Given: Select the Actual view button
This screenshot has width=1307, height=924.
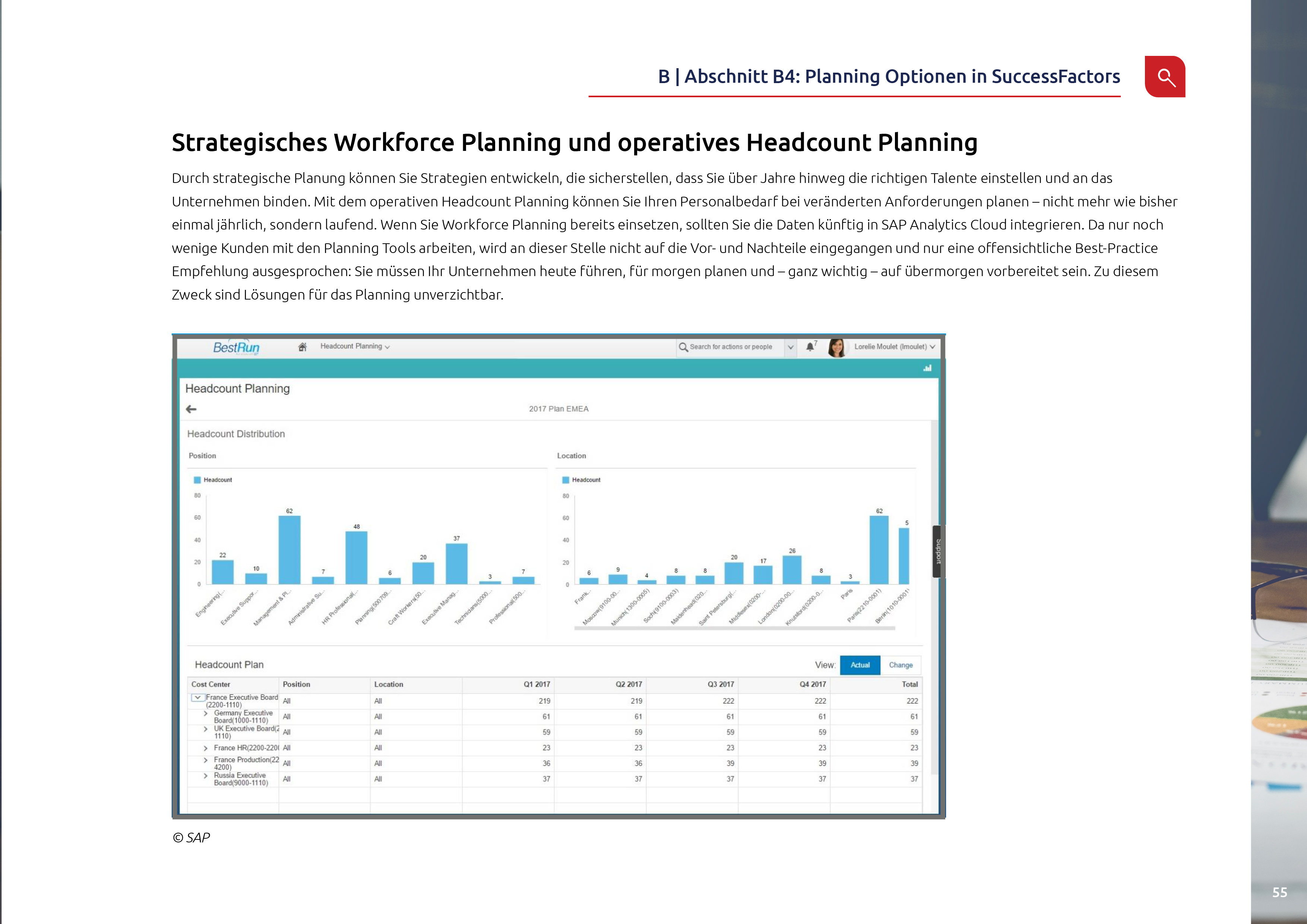Looking at the screenshot, I should tap(860, 665).
